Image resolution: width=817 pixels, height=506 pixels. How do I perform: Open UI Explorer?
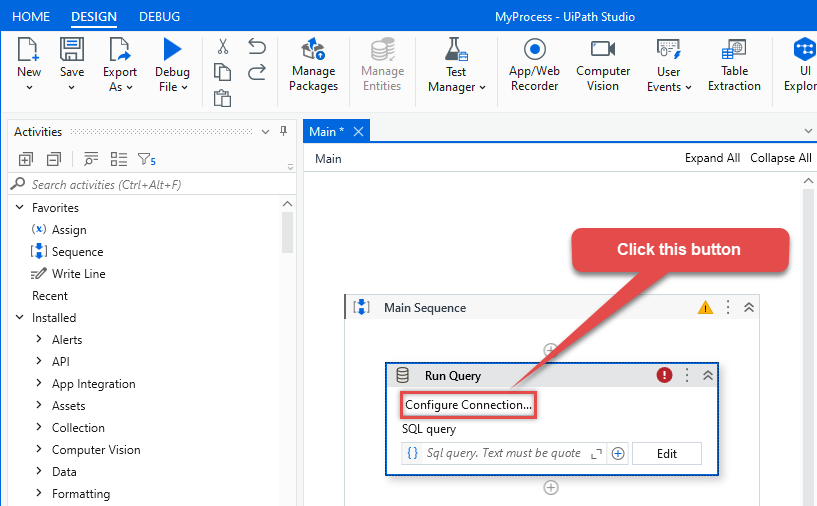click(802, 65)
